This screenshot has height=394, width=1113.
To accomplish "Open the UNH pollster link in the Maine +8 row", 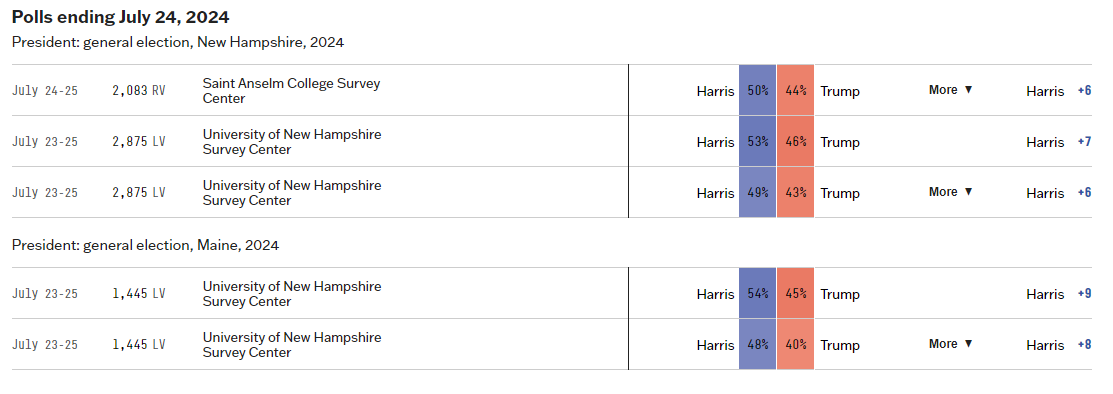I will coord(292,345).
